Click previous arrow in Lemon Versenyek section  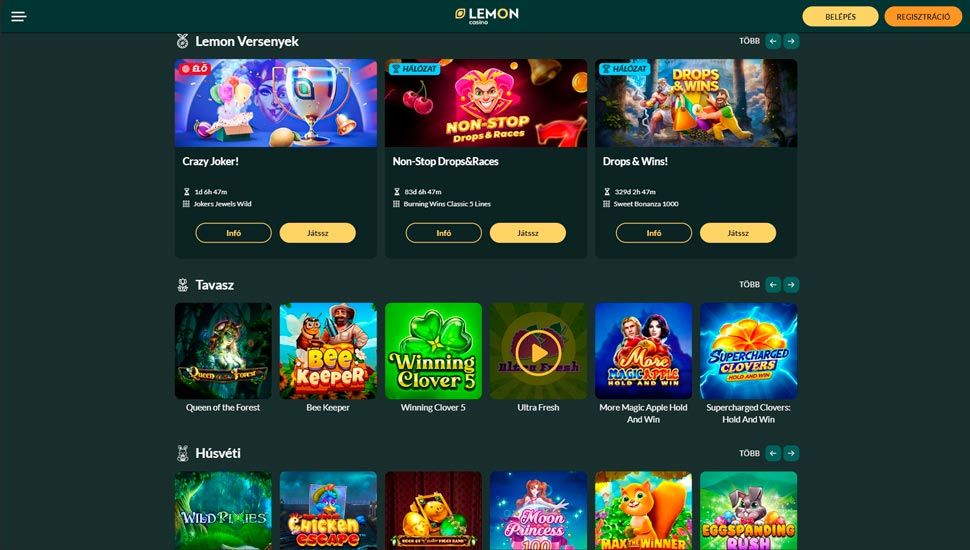773,41
